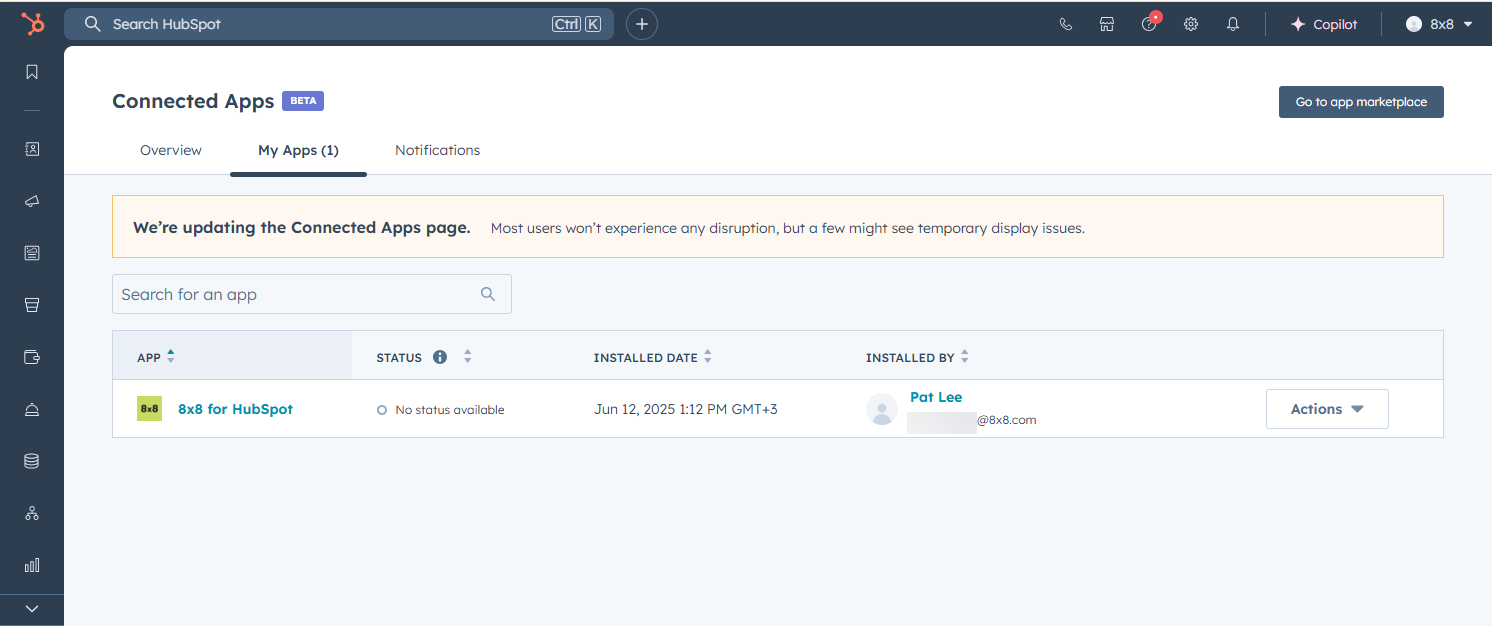Viewport: 1492px width, 626px height.
Task: Click the Connected Apps page heading
Action: pyautogui.click(x=193, y=101)
